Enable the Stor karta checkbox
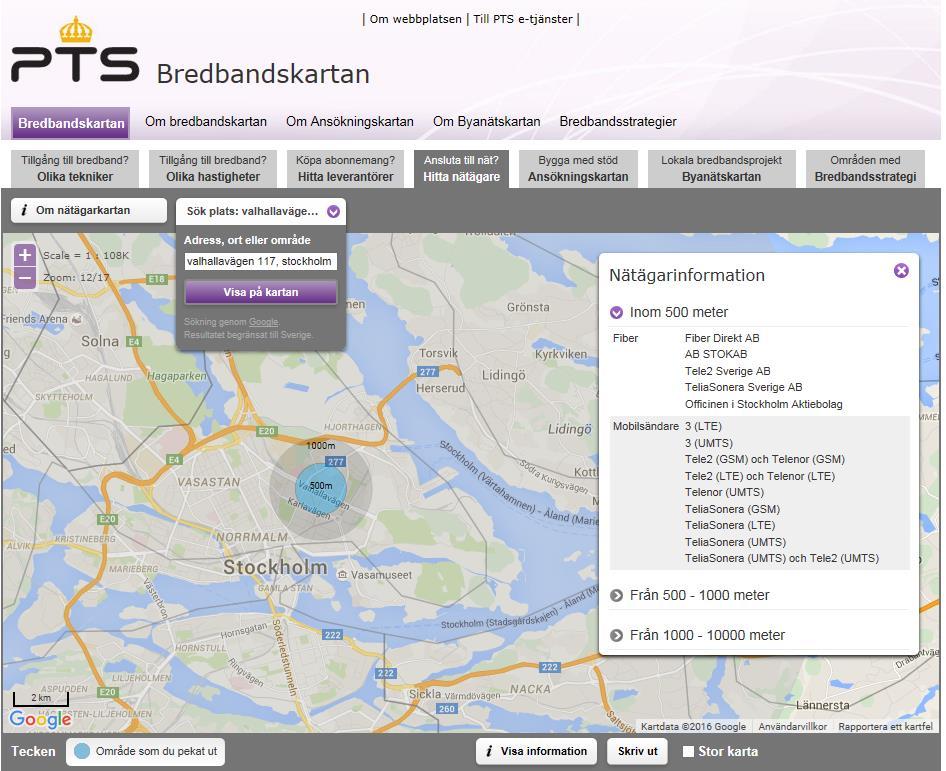This screenshot has width=946, height=771. (688, 751)
